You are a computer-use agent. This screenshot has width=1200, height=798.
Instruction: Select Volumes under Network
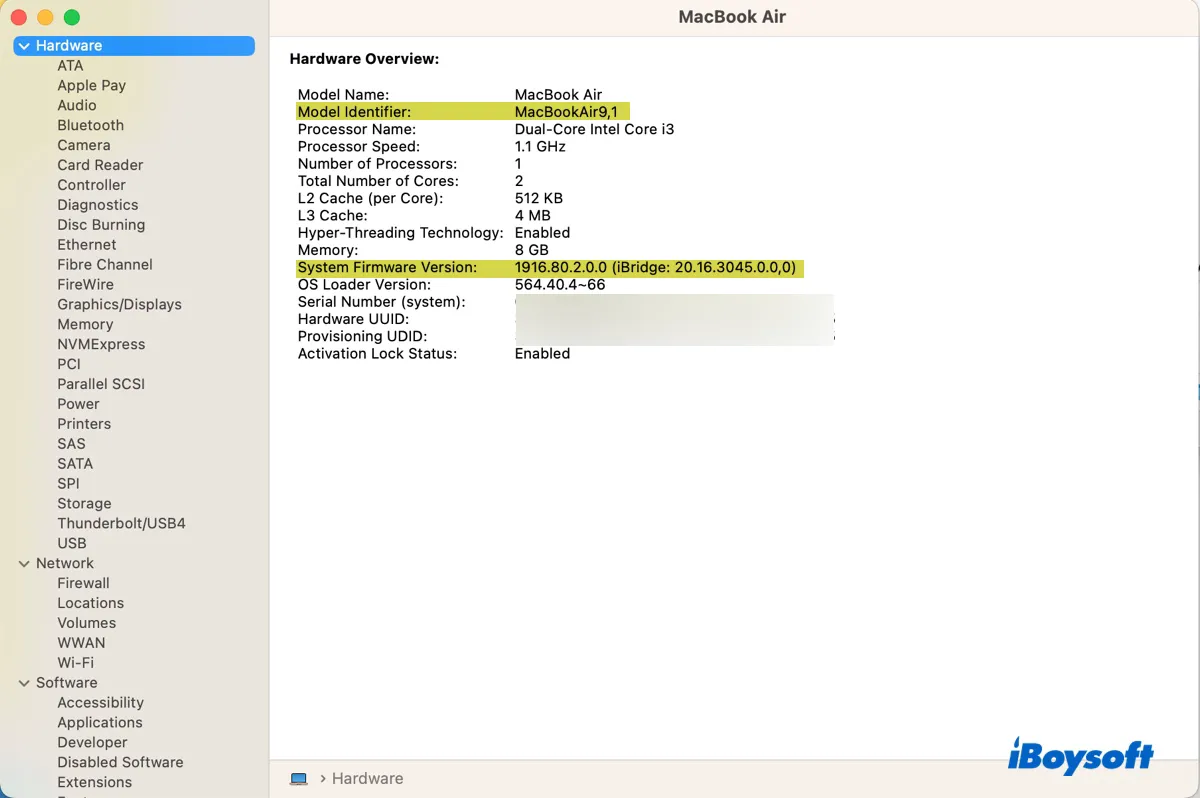click(86, 623)
